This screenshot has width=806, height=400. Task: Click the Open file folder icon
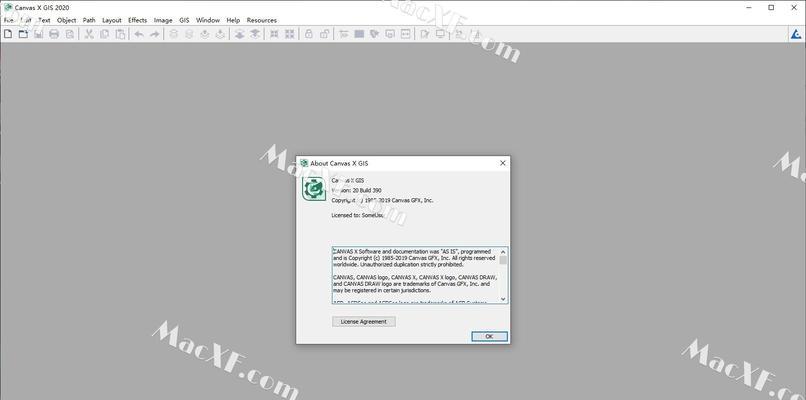23,34
